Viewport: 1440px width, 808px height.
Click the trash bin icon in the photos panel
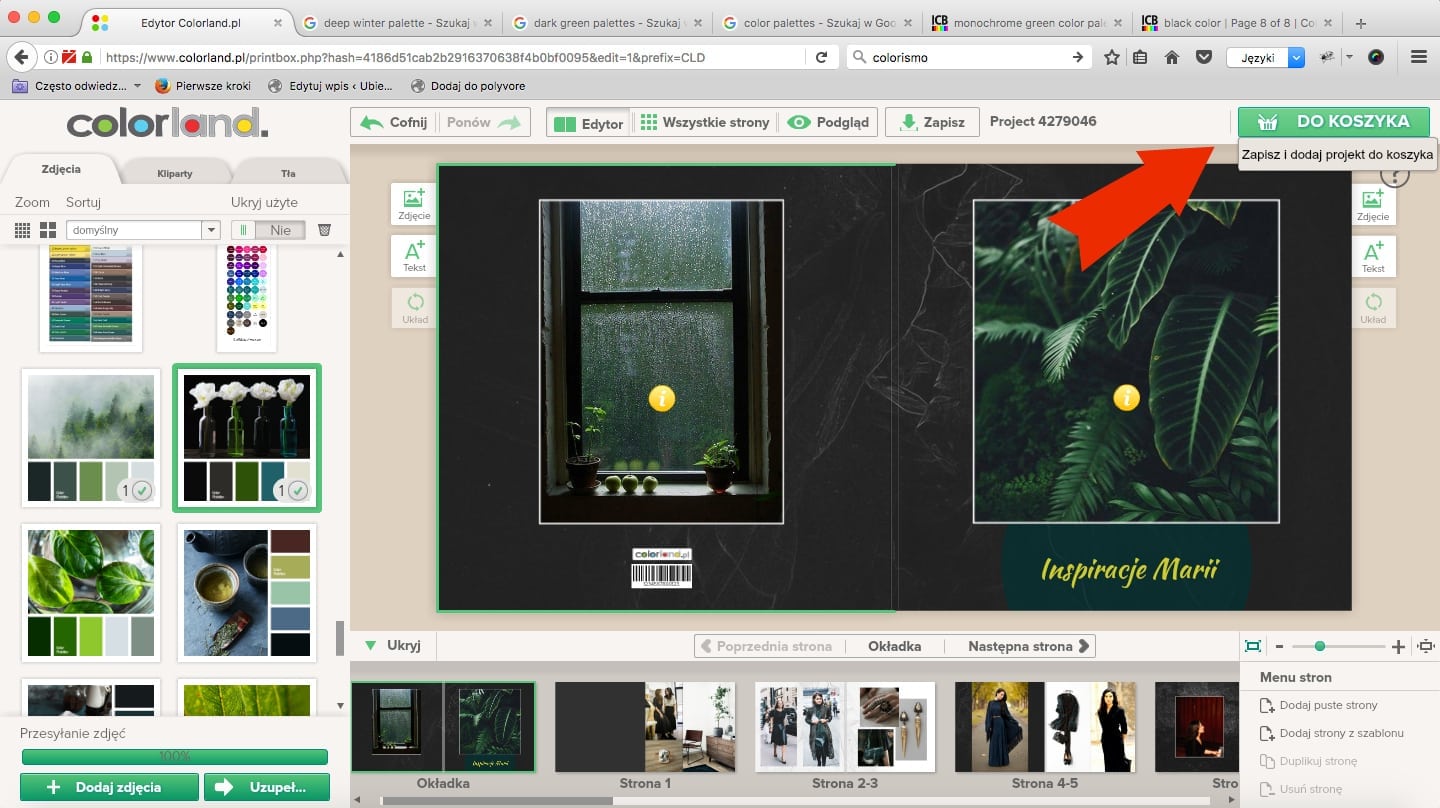pos(324,230)
